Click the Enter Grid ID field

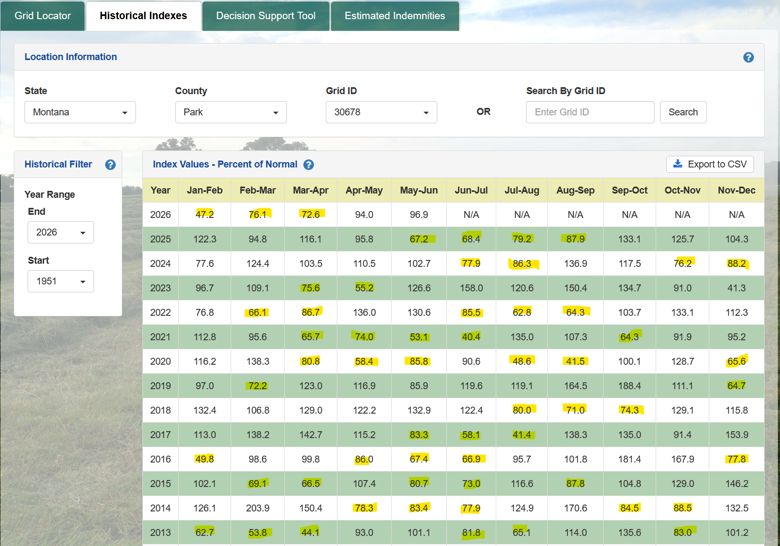[x=590, y=112]
